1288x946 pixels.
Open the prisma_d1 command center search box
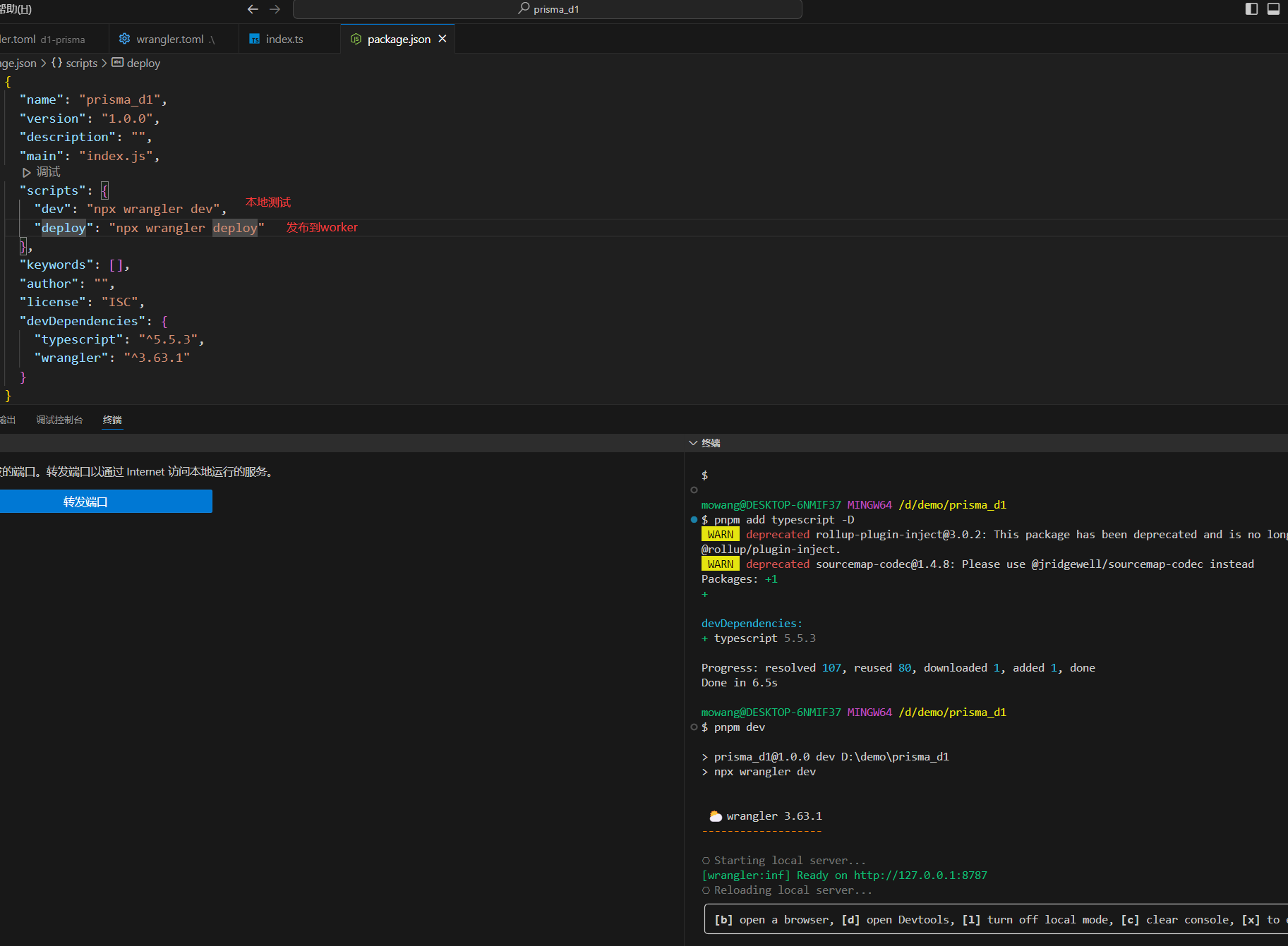click(x=548, y=9)
